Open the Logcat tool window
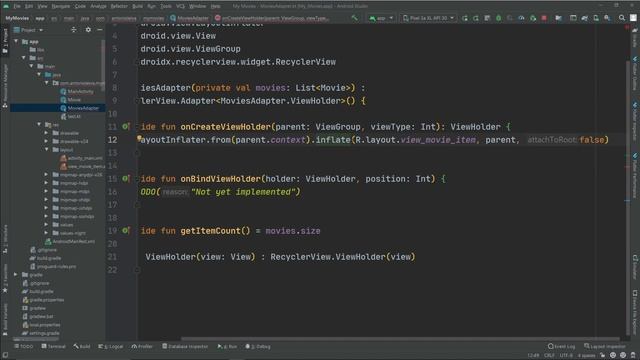Viewport: 640px width, 360px height. 111,347
